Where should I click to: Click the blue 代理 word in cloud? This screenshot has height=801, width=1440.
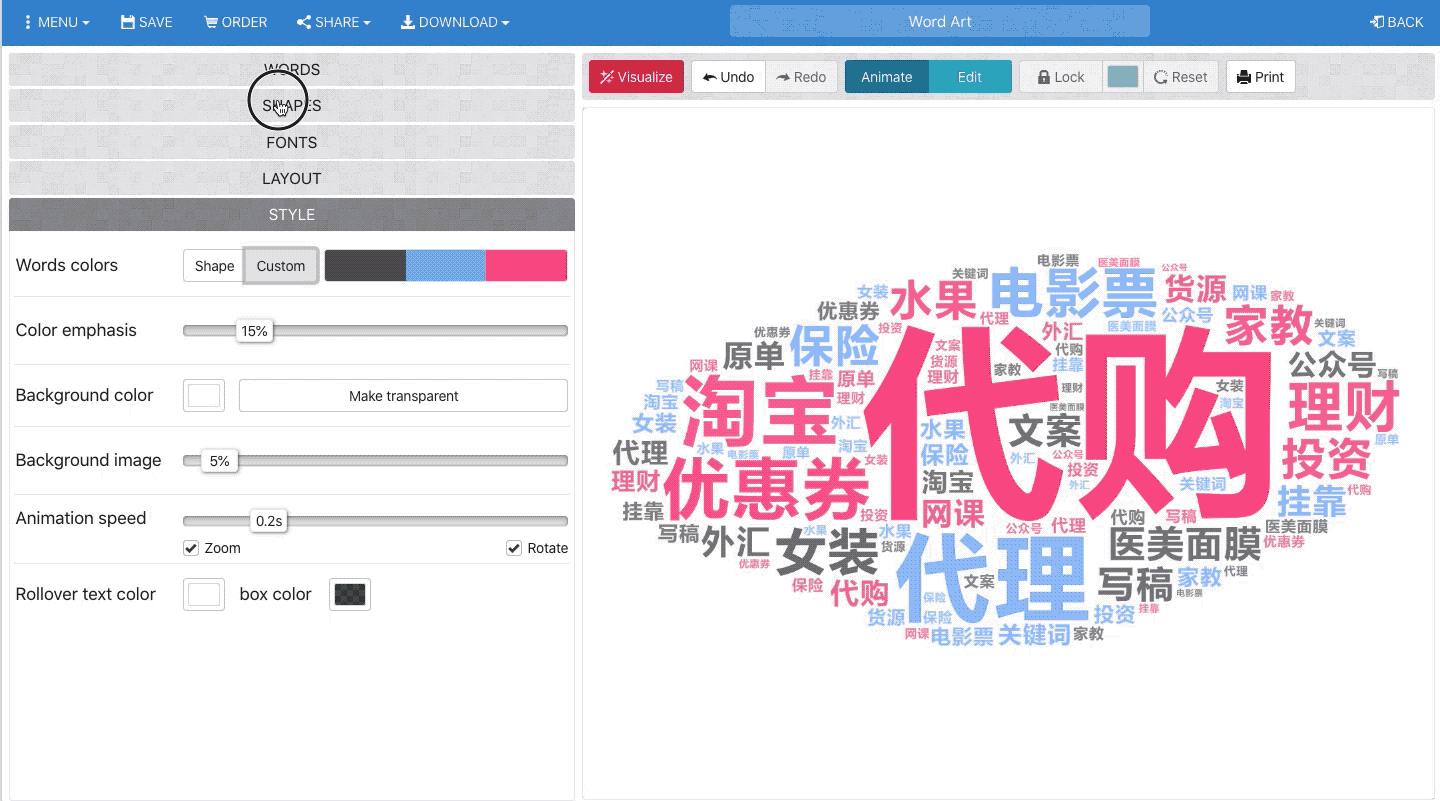(x=992, y=579)
